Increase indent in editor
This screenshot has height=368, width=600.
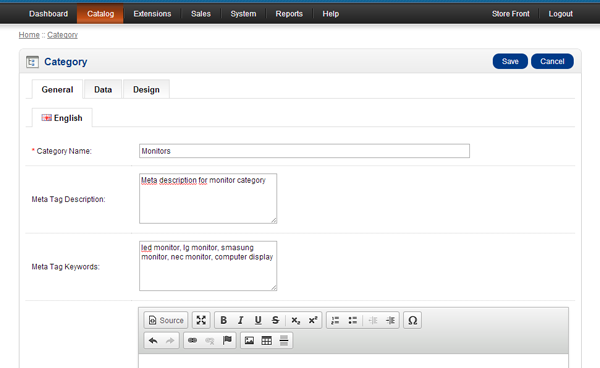391,320
